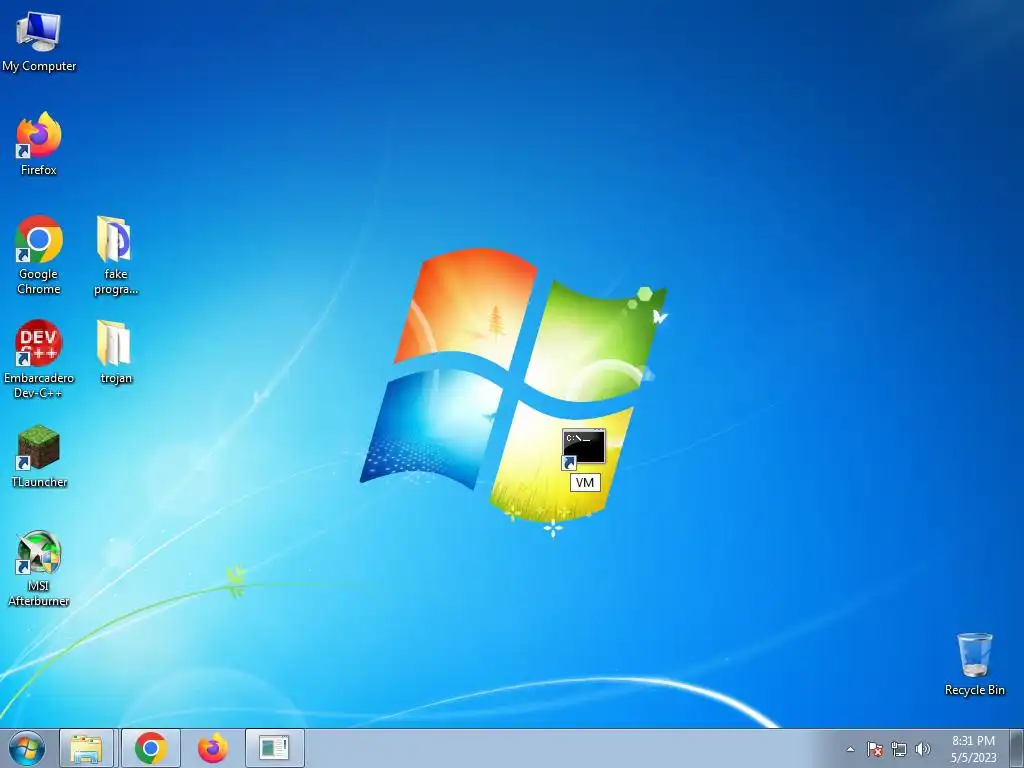
Task: Open File Explorer from the taskbar
Action: click(x=86, y=748)
